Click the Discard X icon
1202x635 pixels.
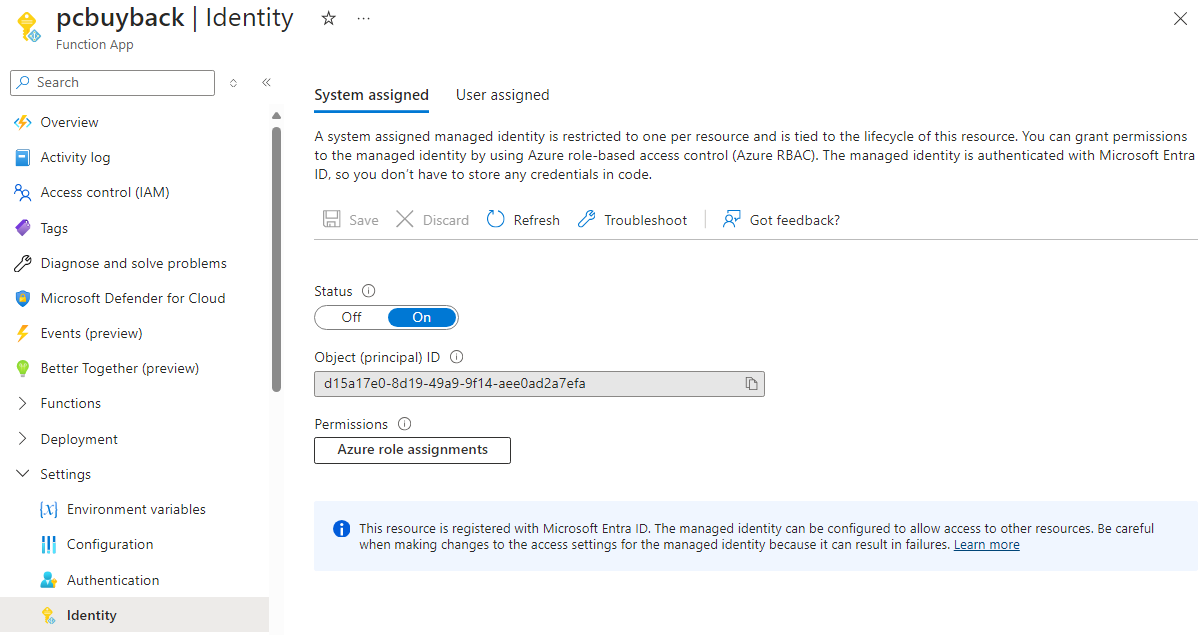[405, 219]
